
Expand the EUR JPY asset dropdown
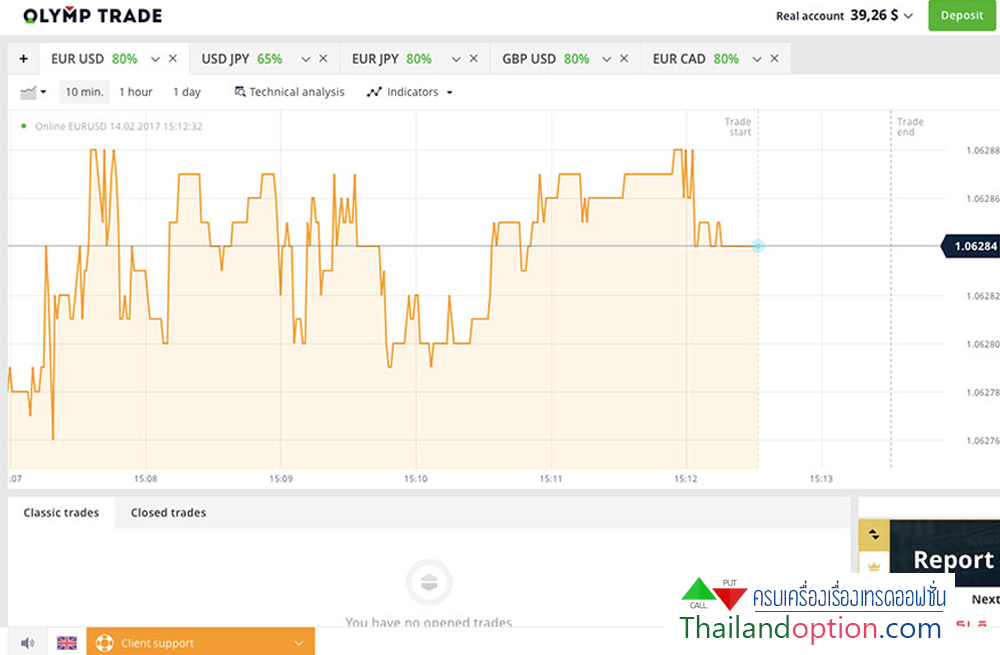456,59
